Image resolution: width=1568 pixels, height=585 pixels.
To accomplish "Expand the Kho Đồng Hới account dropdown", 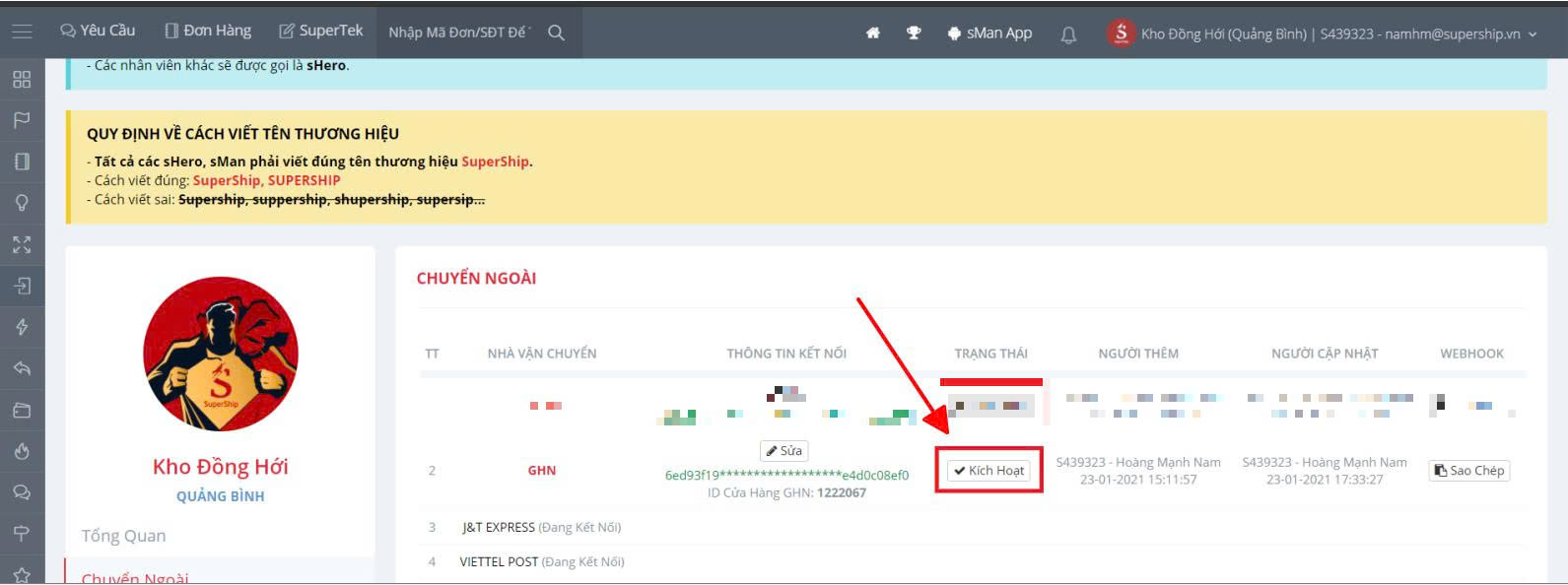I will pos(1338,33).
